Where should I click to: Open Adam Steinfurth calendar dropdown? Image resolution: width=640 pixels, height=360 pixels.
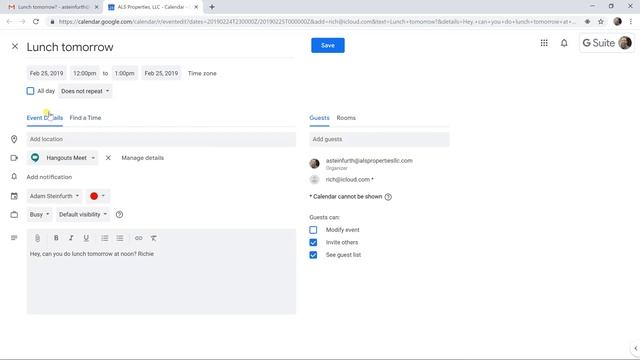coord(54,196)
